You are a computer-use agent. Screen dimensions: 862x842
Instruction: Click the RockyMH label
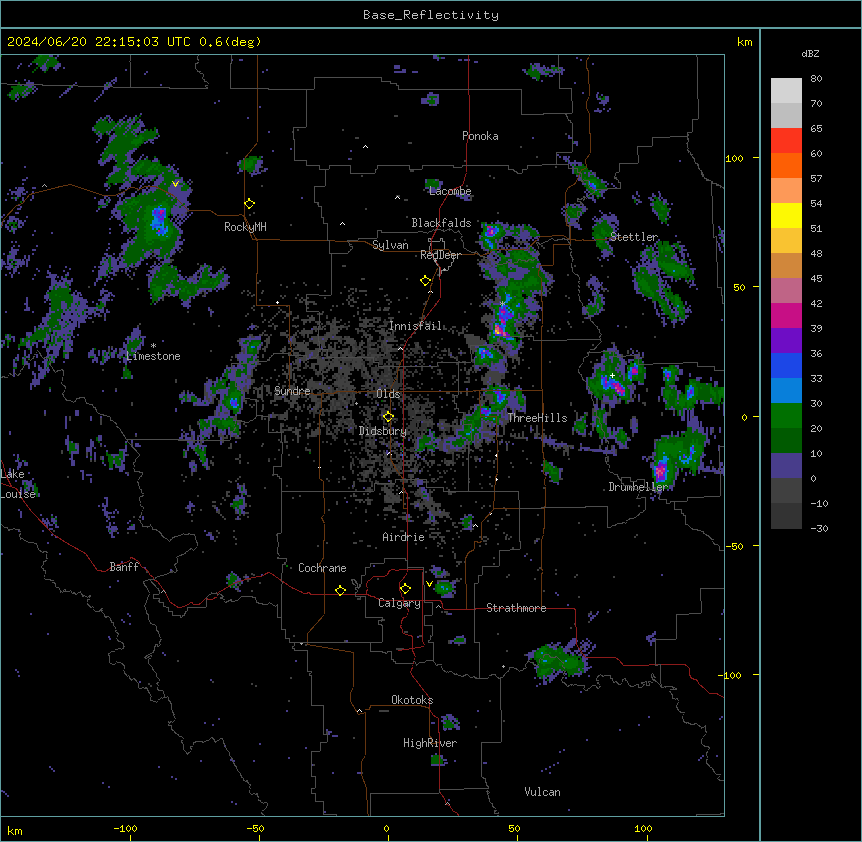(245, 227)
